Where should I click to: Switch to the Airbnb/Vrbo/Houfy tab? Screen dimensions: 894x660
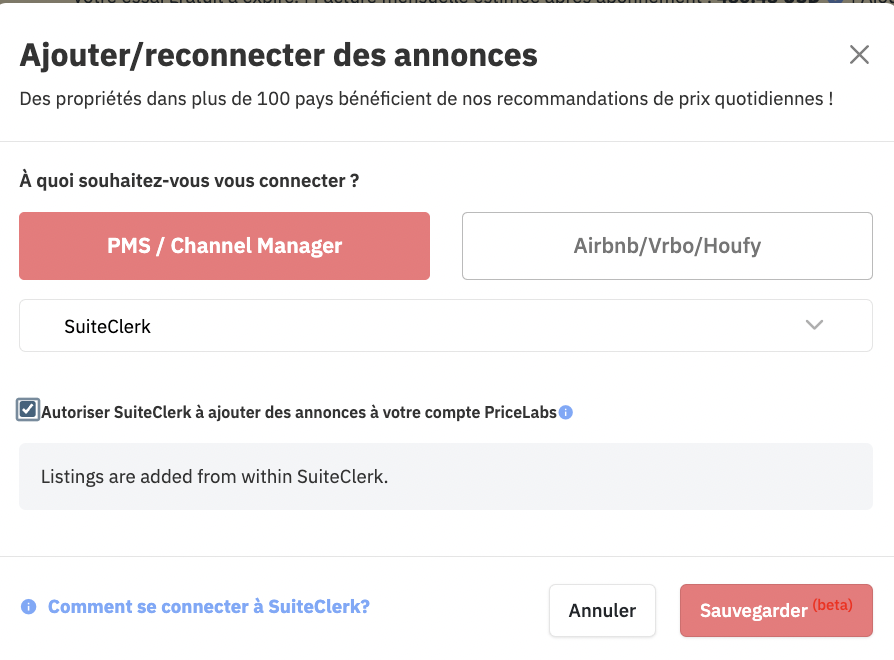667,246
